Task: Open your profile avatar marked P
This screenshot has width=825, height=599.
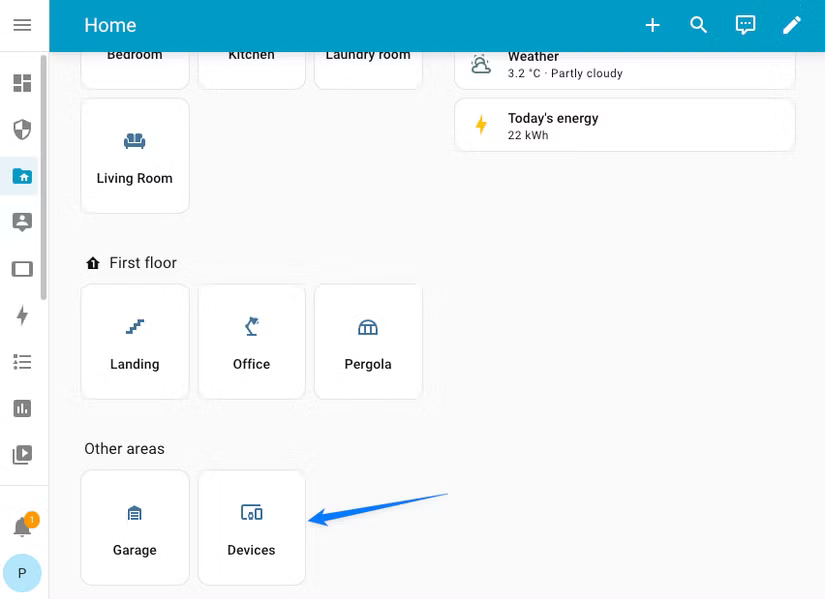Action: tap(22, 573)
